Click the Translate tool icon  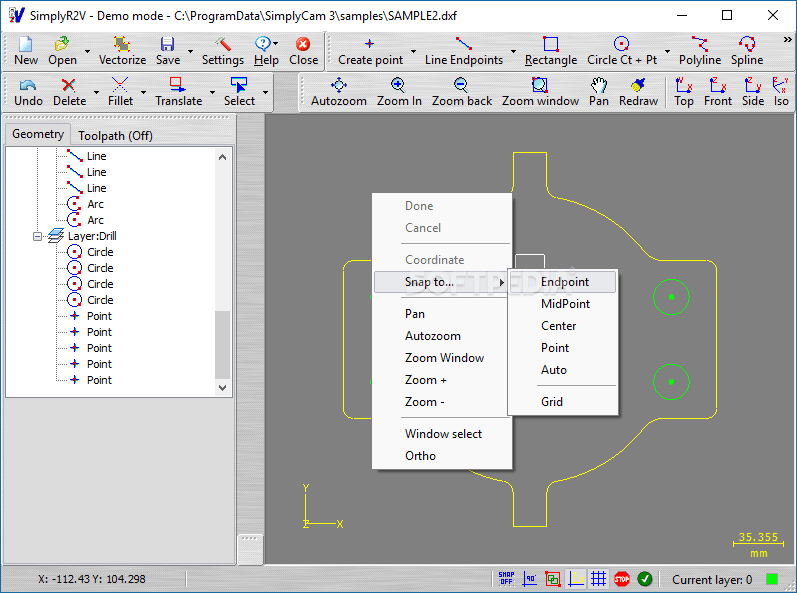tap(178, 91)
